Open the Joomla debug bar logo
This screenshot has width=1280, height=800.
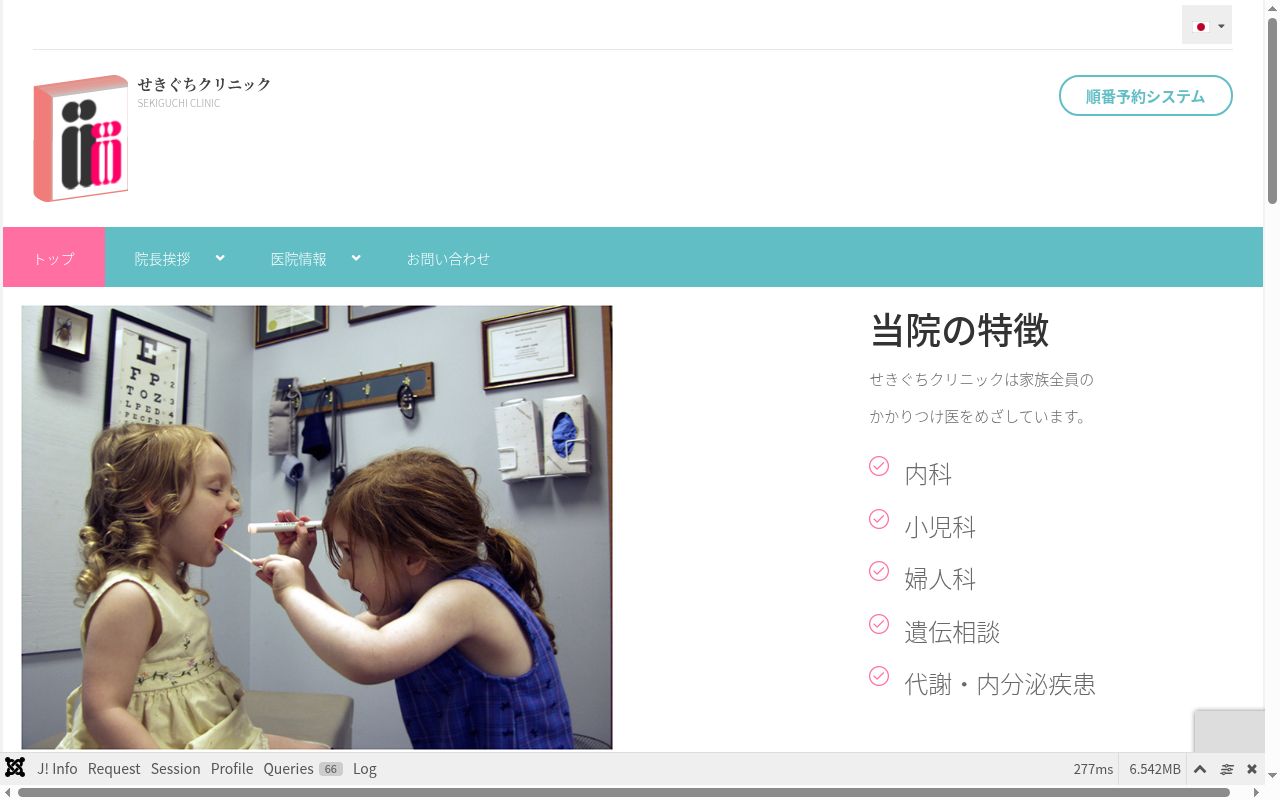pyautogui.click(x=15, y=768)
